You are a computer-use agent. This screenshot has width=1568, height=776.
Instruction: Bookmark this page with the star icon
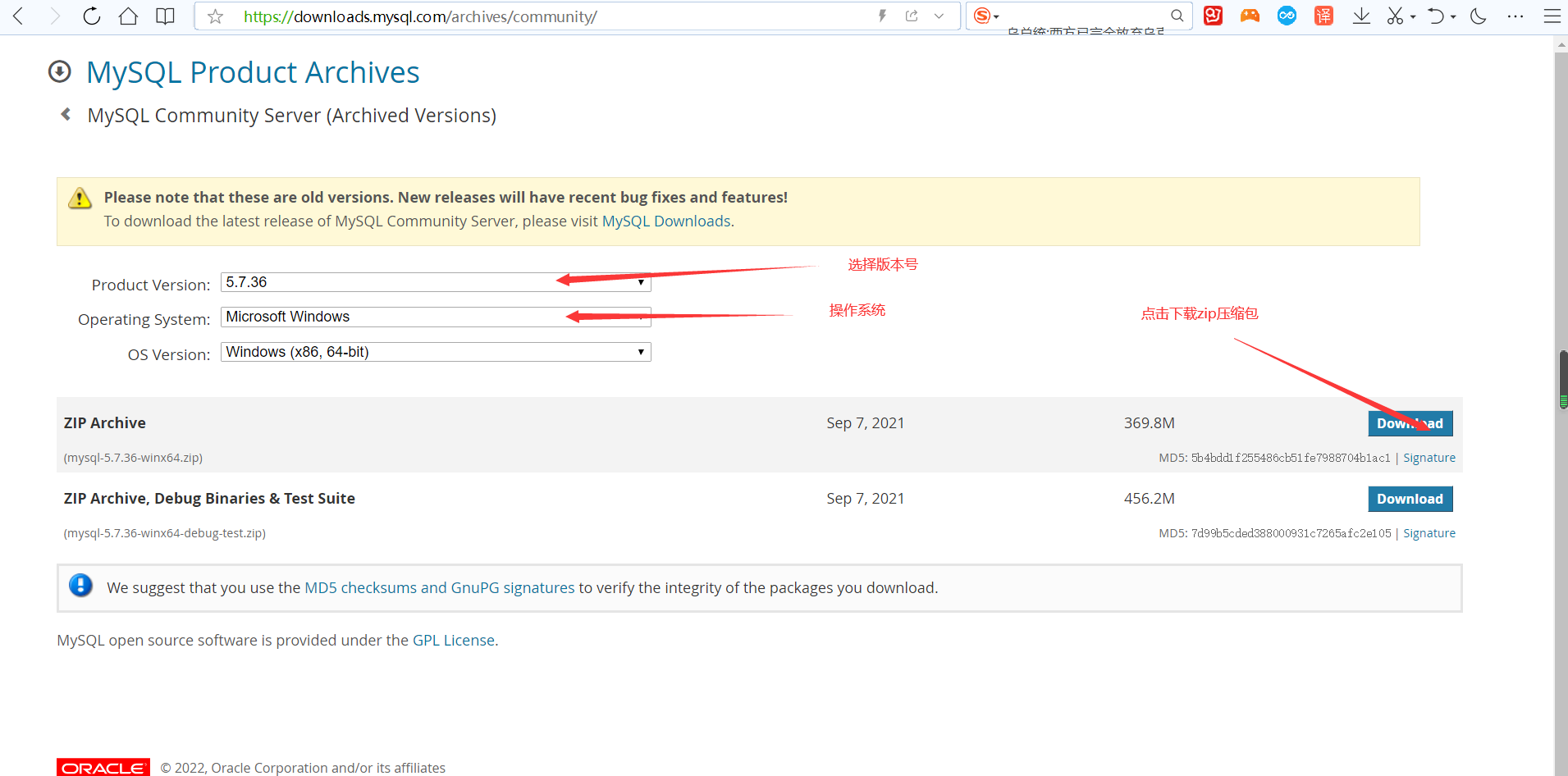pos(215,16)
